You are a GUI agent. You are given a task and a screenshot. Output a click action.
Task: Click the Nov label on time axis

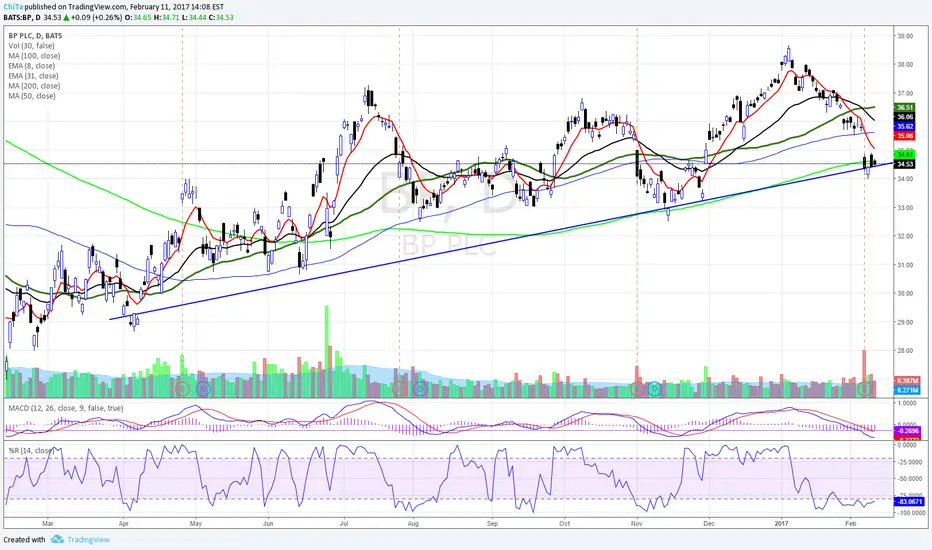click(637, 524)
